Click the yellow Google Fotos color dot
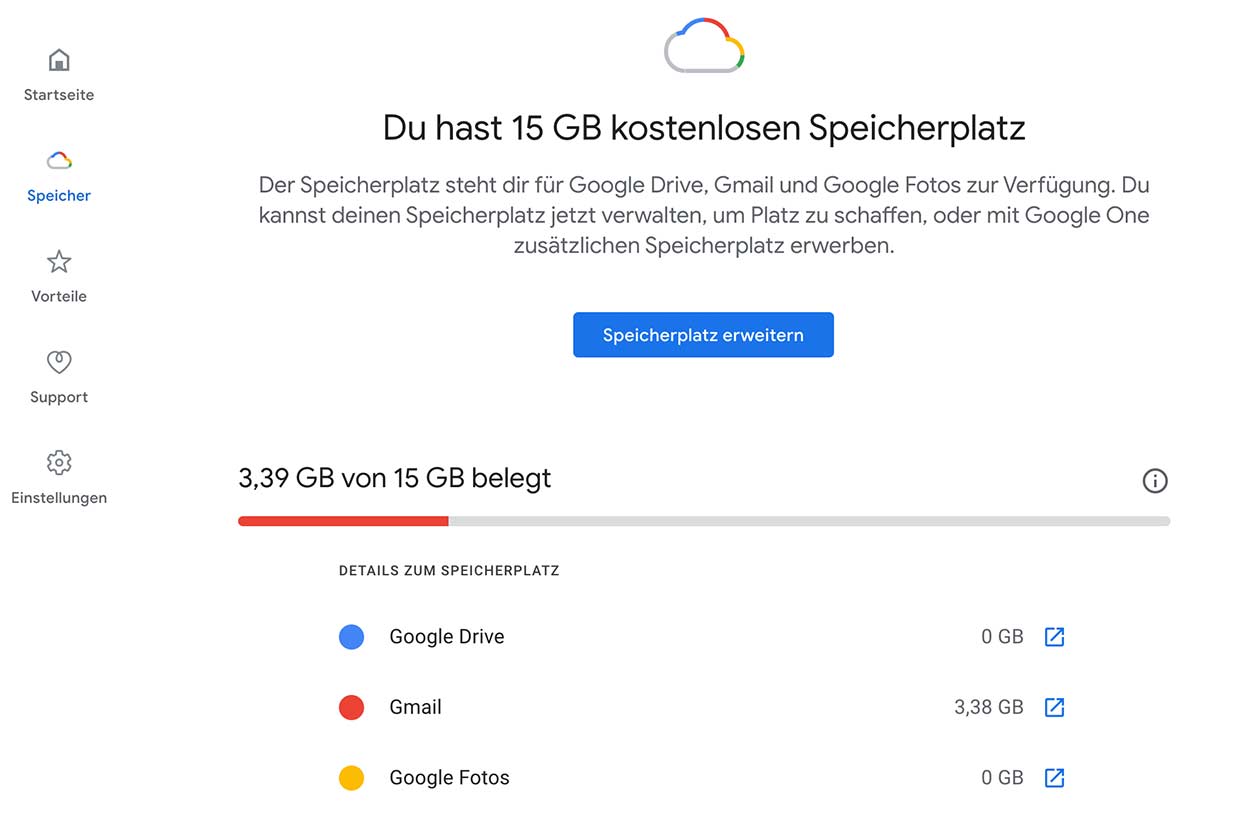The width and height of the screenshot is (1240, 829). pyautogui.click(x=351, y=778)
